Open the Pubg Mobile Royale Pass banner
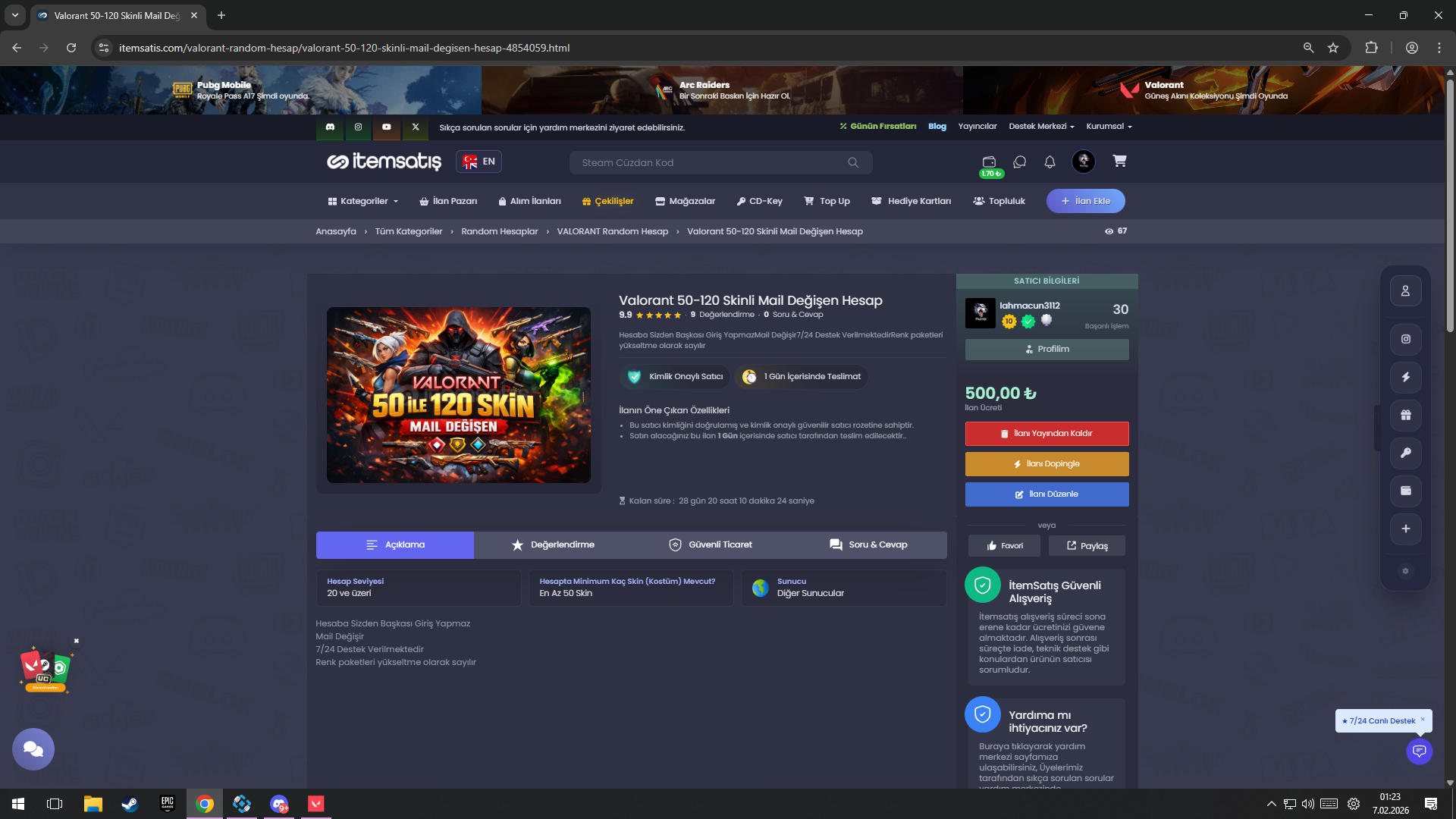1456x819 pixels. coord(240,90)
